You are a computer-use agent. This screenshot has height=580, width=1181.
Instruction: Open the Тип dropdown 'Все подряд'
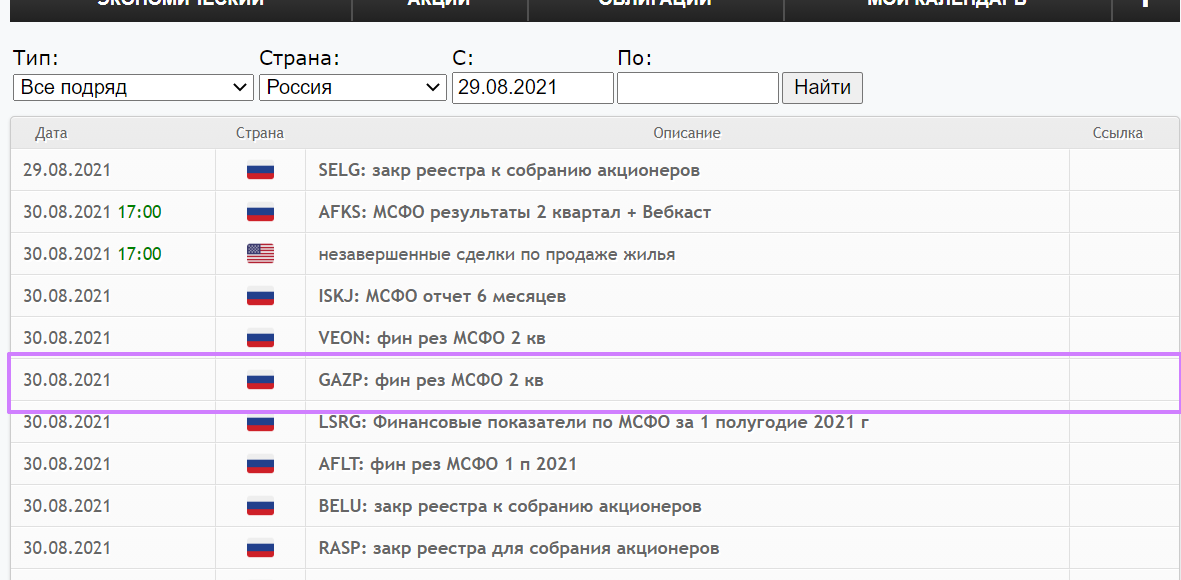coord(133,87)
